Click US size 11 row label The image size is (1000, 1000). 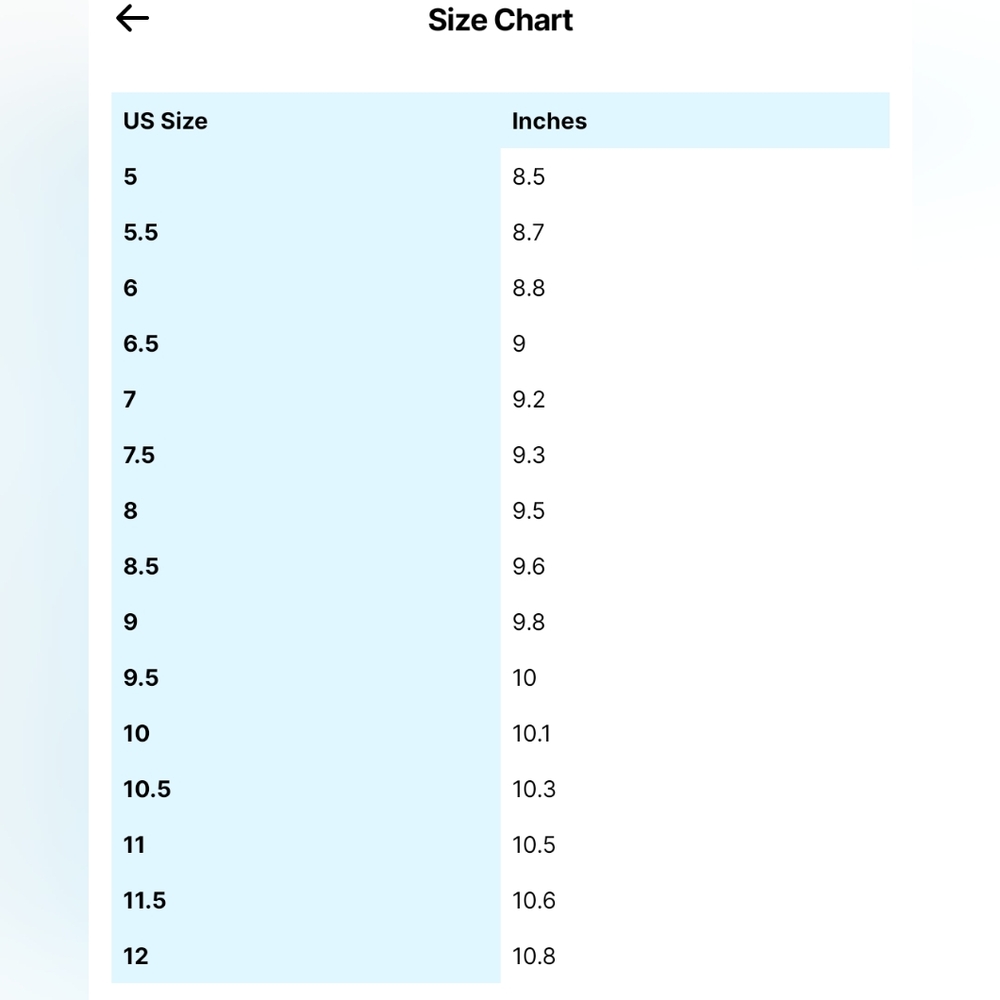134,844
